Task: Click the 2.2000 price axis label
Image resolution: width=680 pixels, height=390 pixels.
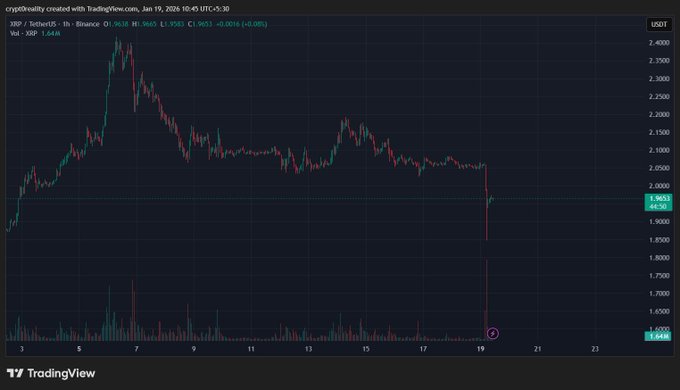Action: 659,115
